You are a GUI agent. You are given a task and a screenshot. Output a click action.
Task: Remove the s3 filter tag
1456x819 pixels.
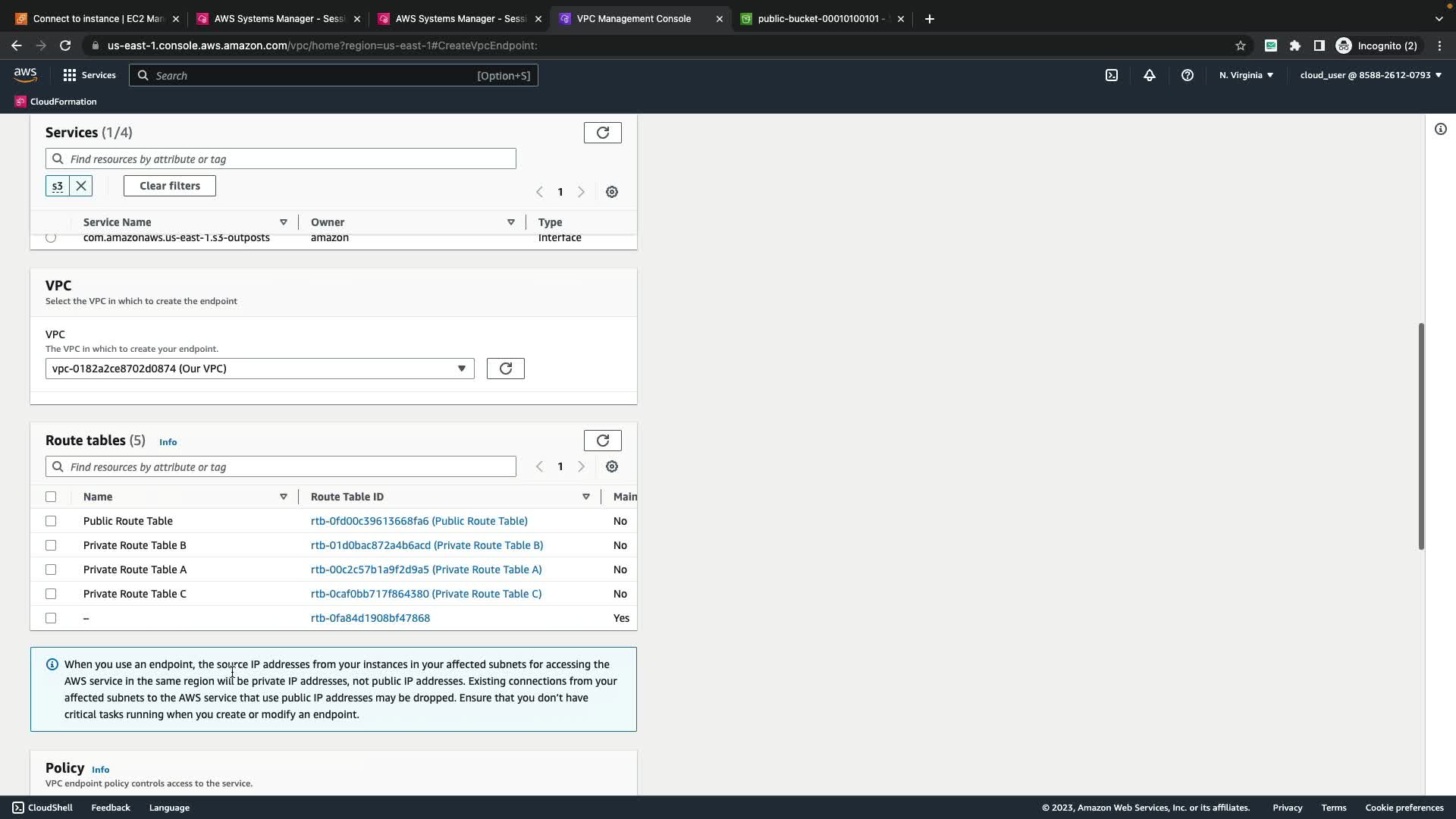(x=81, y=186)
